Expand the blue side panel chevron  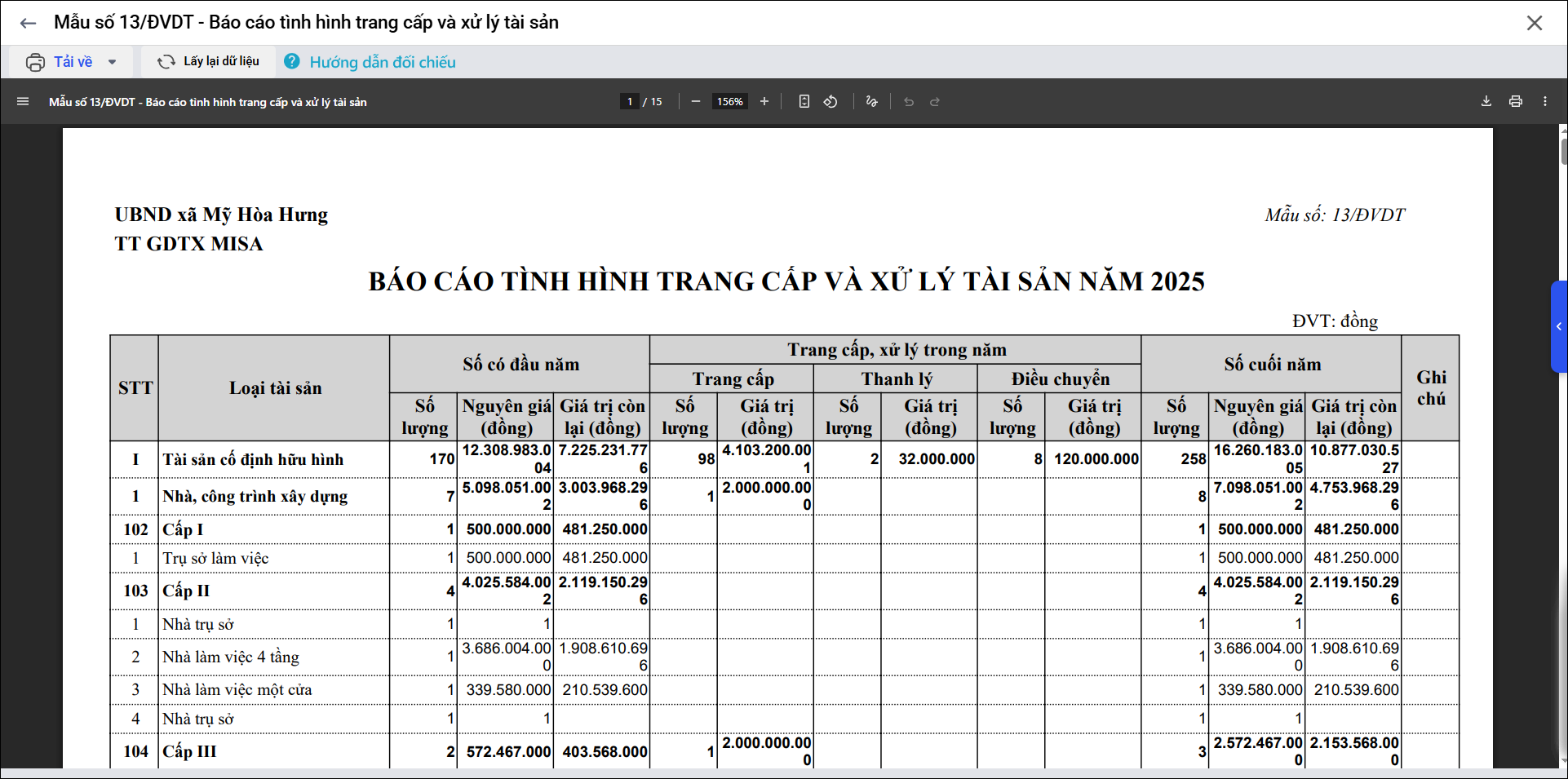pos(1558,326)
